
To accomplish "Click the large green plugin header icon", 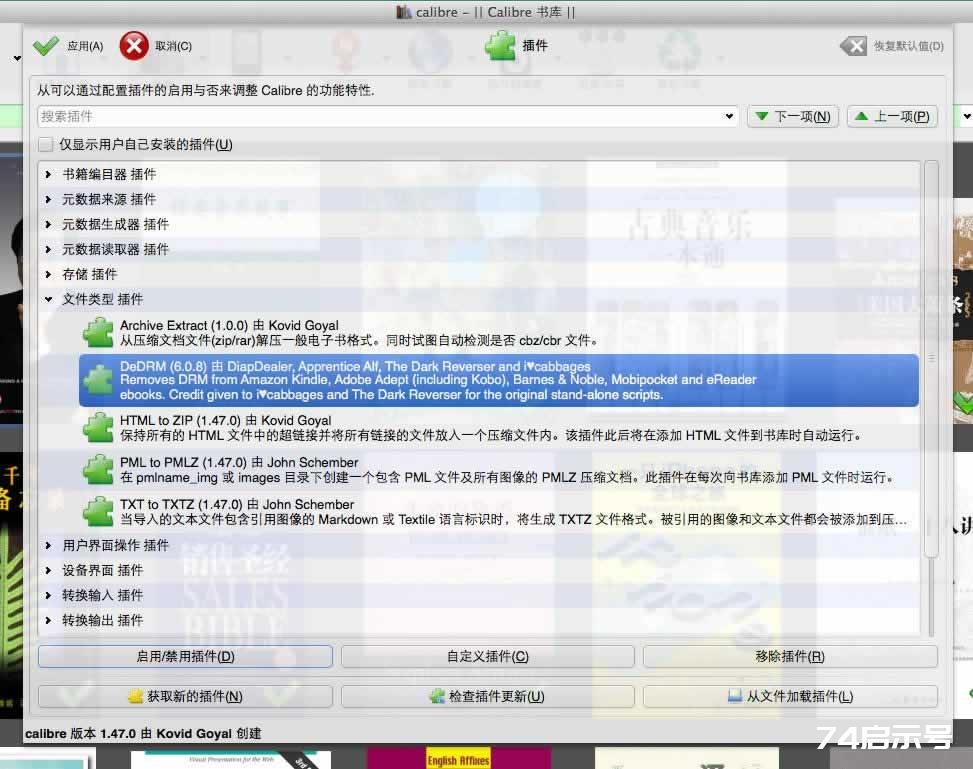I will (x=500, y=46).
